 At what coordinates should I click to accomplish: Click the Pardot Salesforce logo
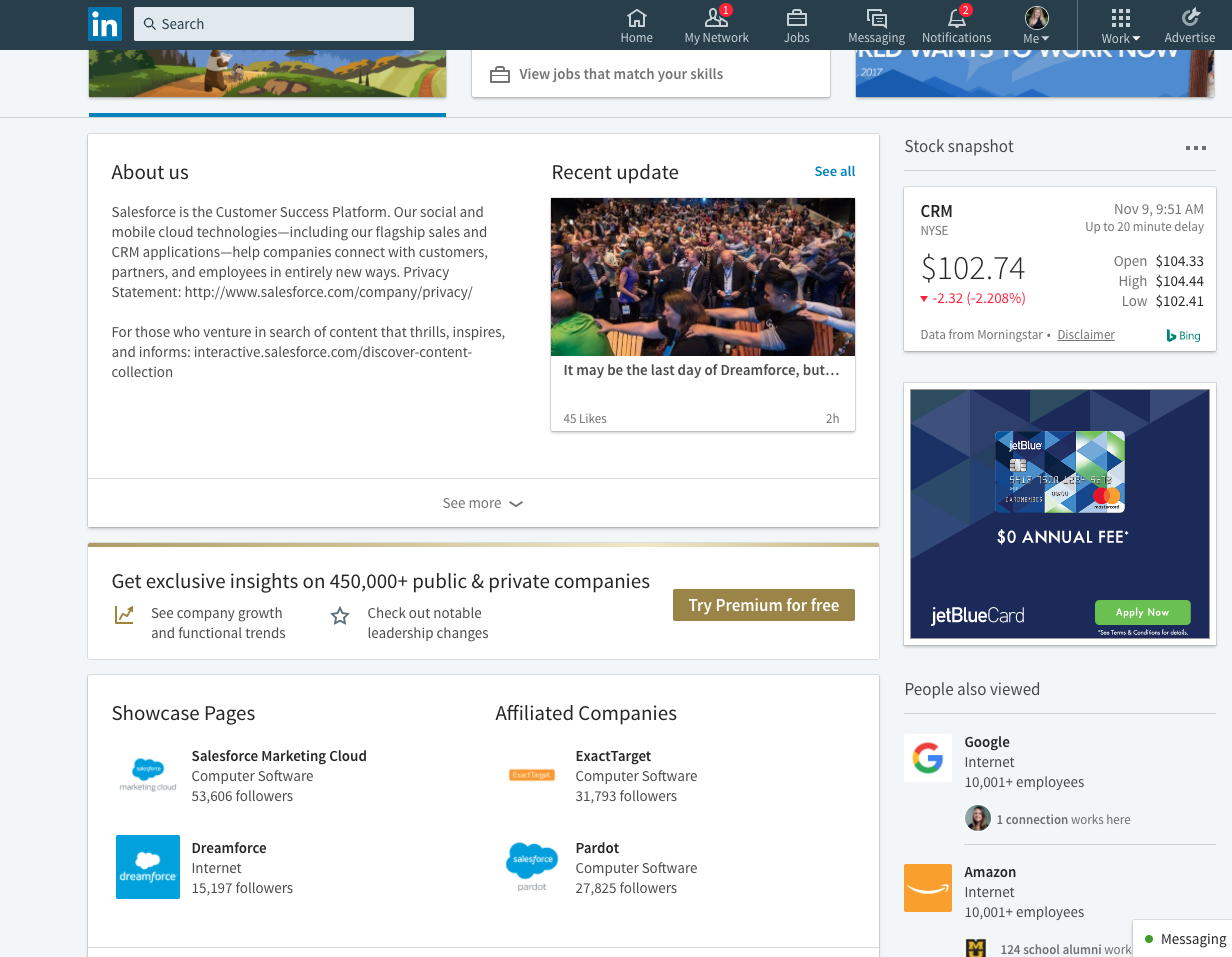pyautogui.click(x=532, y=867)
